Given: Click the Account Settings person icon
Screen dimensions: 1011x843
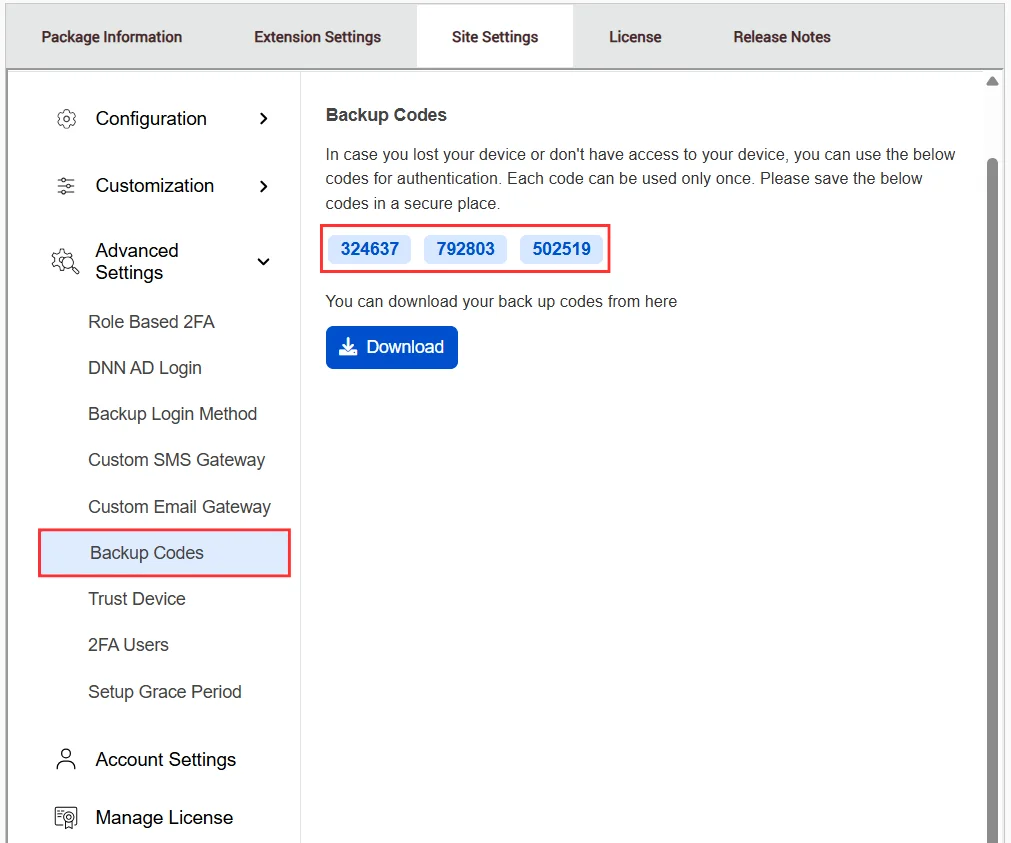Looking at the screenshot, I should point(65,759).
